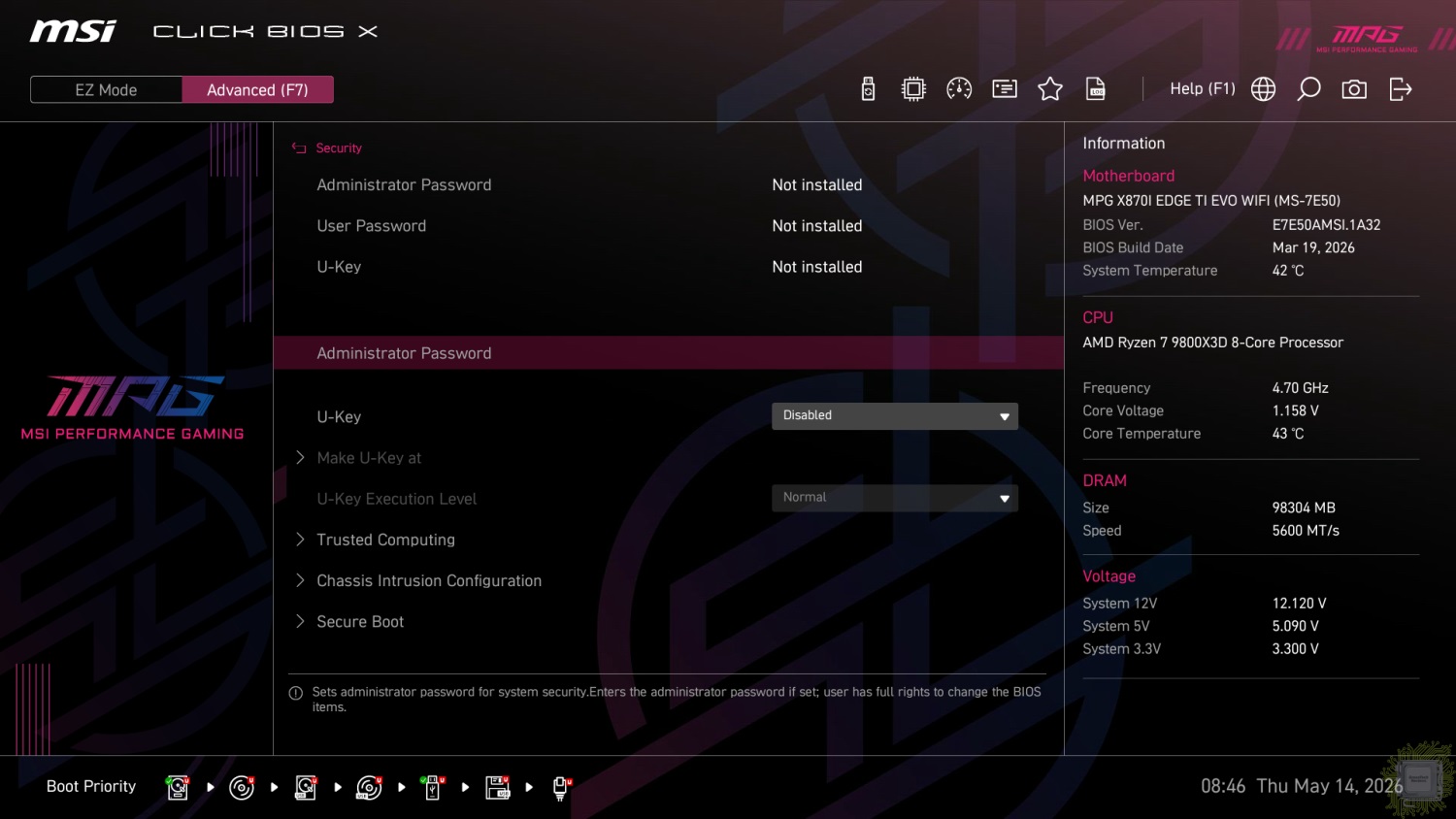Open the U-Key Disabled dropdown
The image size is (1456, 819).
click(x=894, y=416)
